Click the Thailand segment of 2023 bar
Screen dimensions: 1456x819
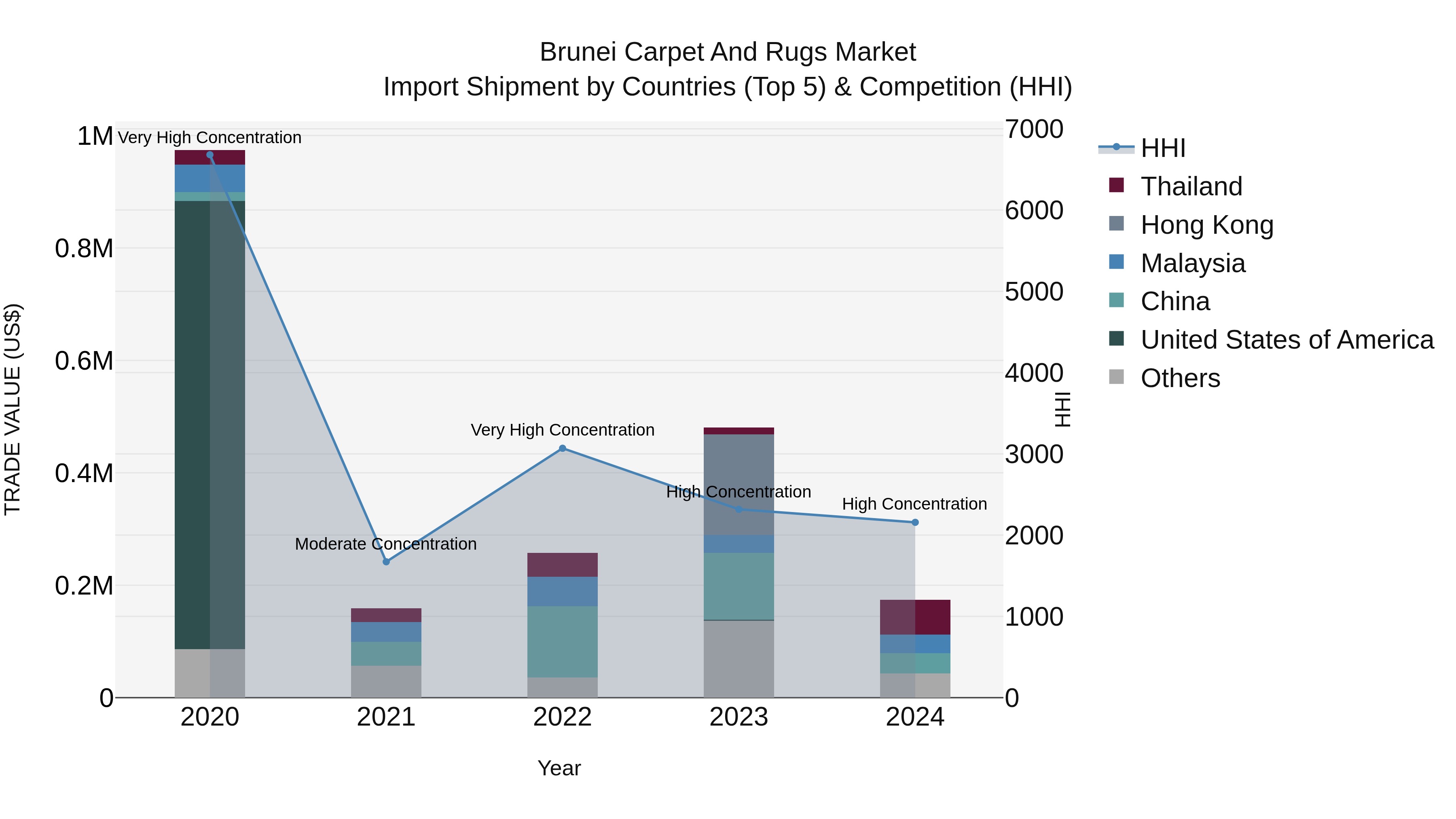click(739, 431)
